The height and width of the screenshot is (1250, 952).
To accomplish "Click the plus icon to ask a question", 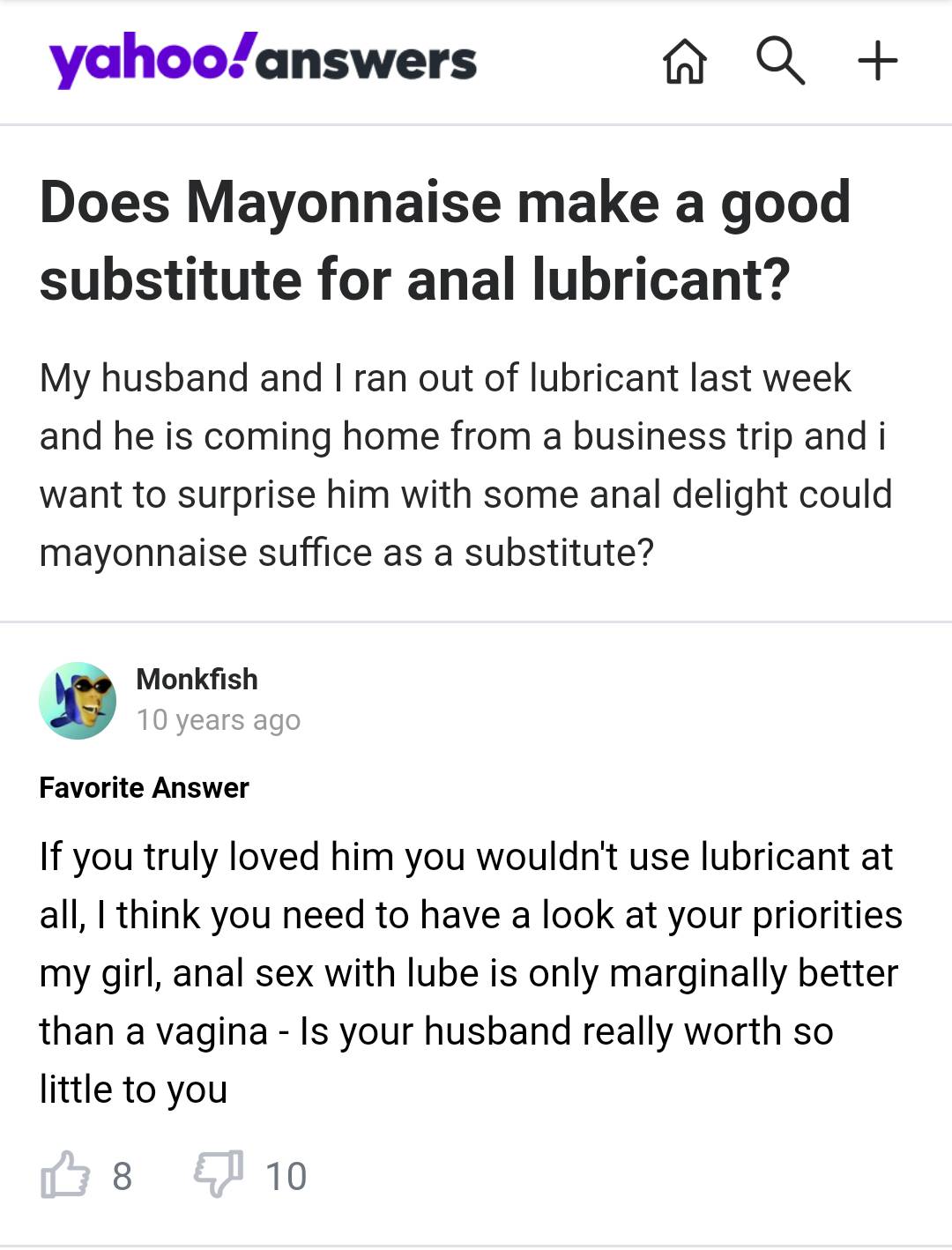I will tap(877, 61).
